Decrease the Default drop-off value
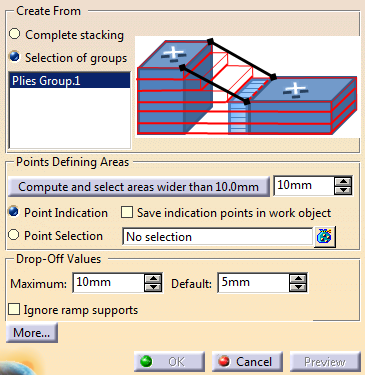The height and width of the screenshot is (375, 365). click(298, 287)
